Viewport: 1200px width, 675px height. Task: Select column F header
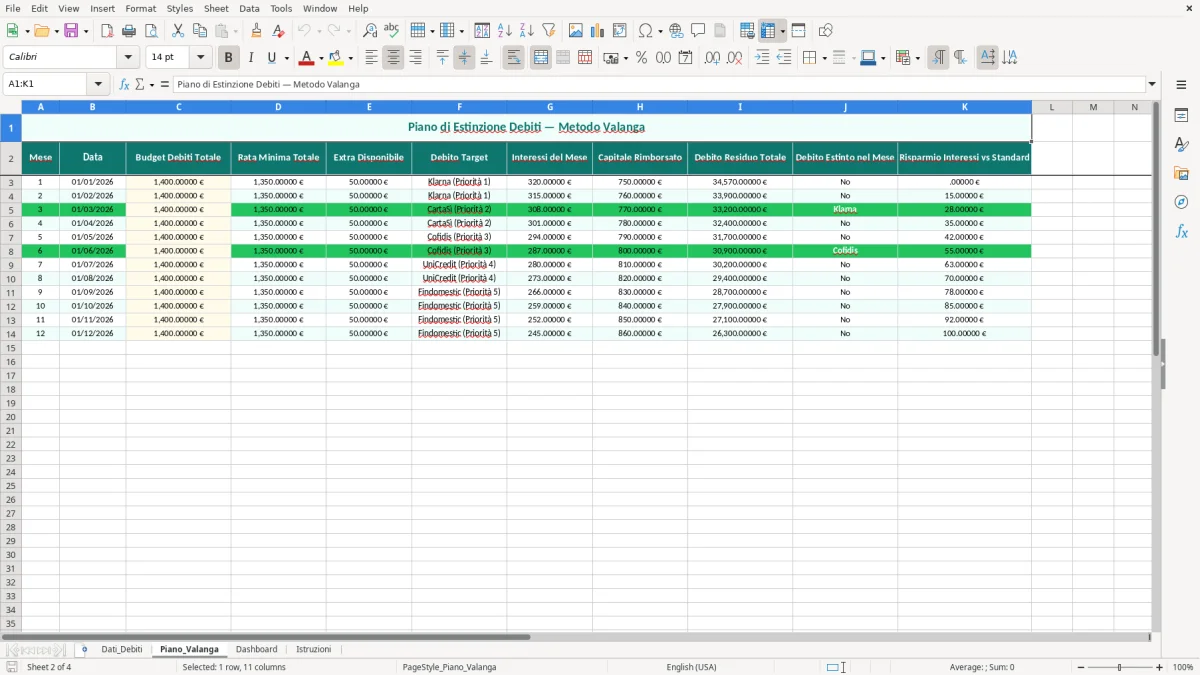(x=459, y=107)
